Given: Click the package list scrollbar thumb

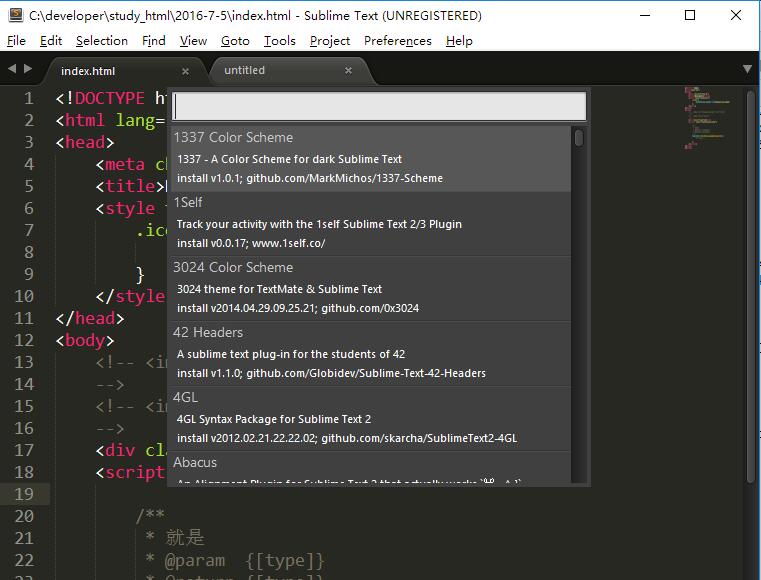Looking at the screenshot, I should point(579,137).
